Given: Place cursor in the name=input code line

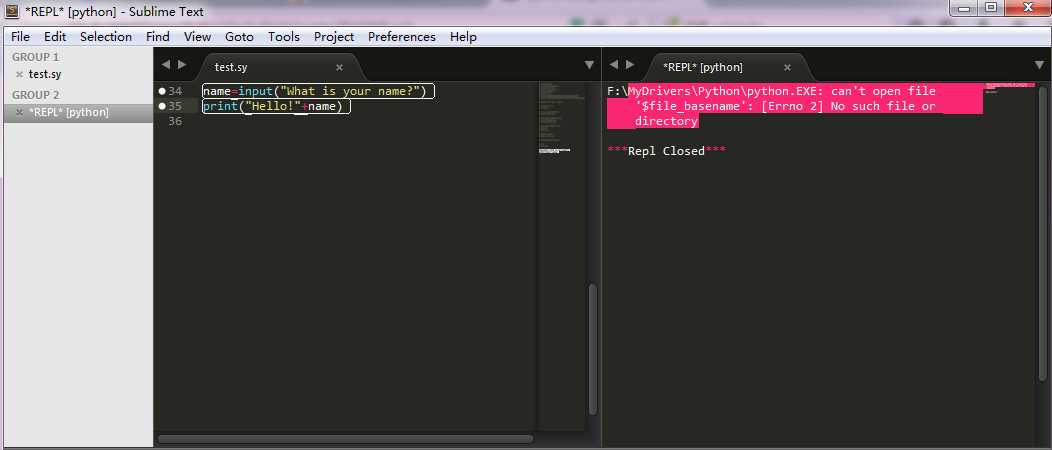Looking at the screenshot, I should click(x=319, y=91).
